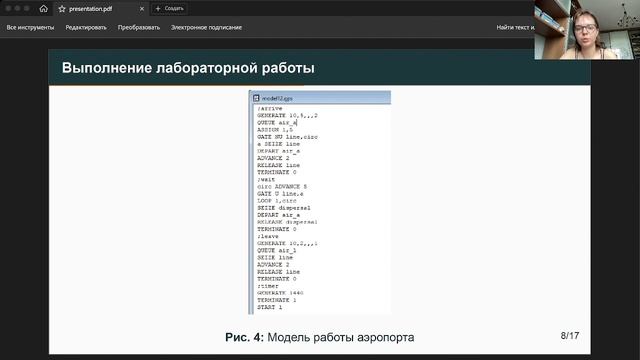Click the code line LOOP 1,circ
Viewport: 640px width, 360px height.
[x=277, y=201]
